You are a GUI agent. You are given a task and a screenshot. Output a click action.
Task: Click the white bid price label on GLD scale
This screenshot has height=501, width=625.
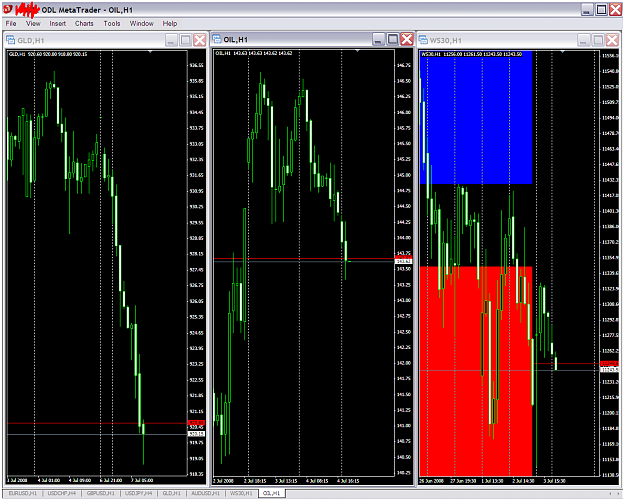[x=196, y=434]
